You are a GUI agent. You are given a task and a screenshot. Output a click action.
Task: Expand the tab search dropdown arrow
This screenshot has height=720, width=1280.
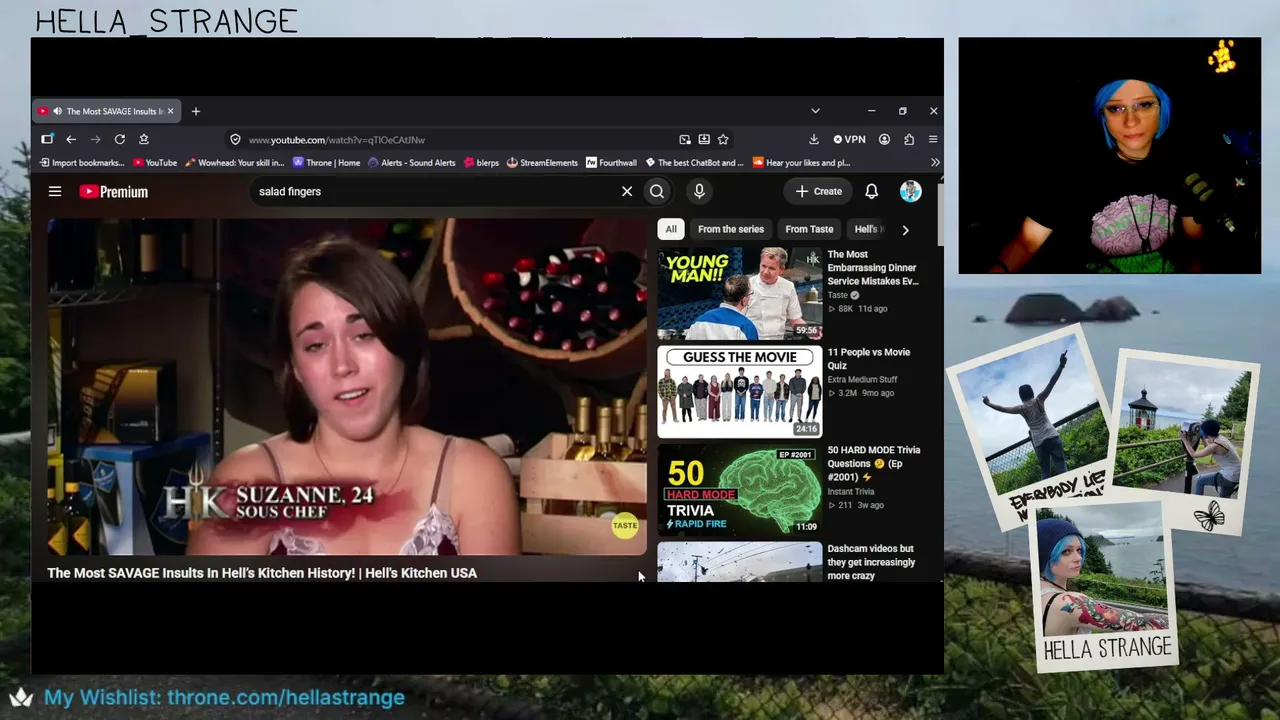click(x=815, y=111)
